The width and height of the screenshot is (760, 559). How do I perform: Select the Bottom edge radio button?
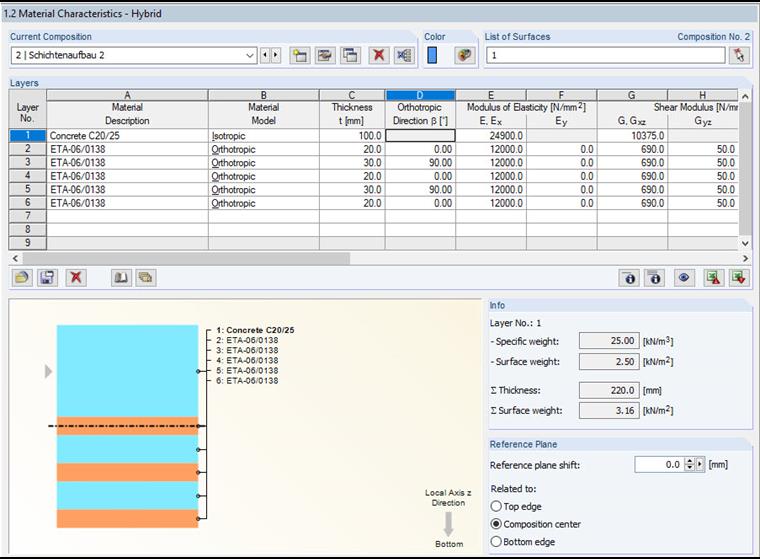point(496,542)
